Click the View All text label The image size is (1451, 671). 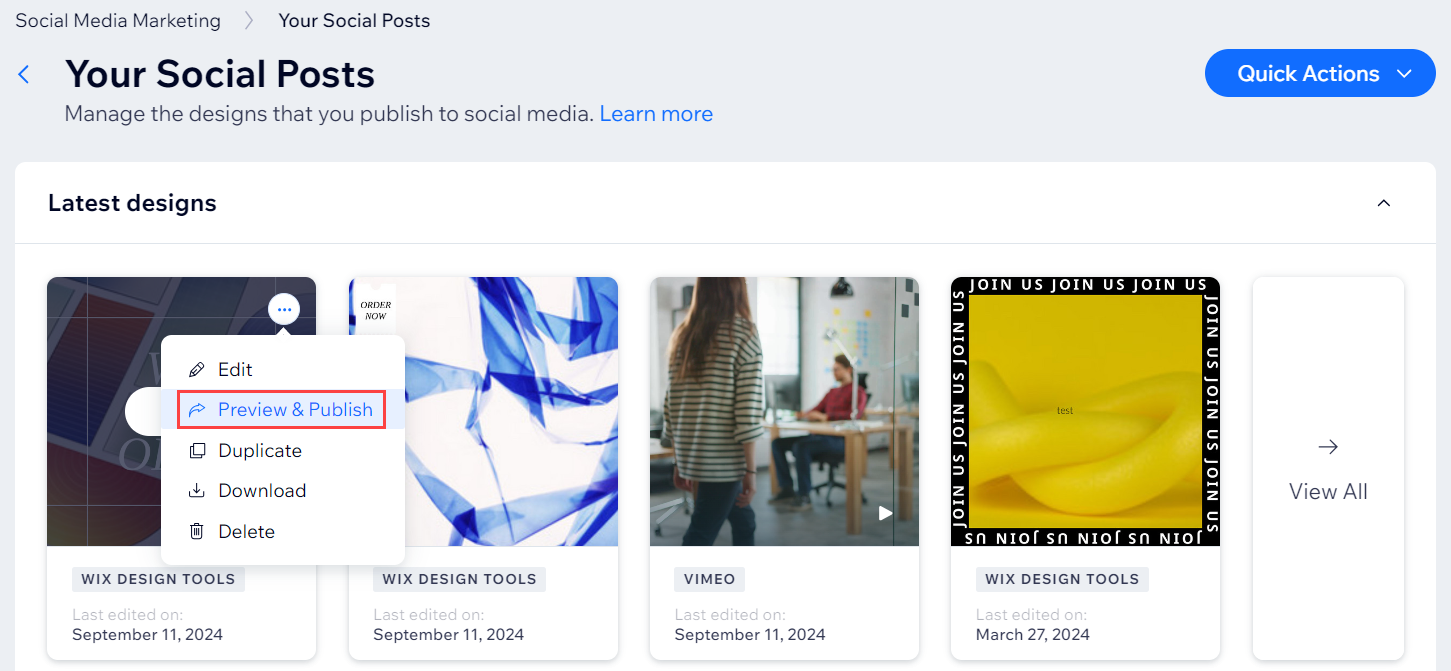pos(1328,491)
